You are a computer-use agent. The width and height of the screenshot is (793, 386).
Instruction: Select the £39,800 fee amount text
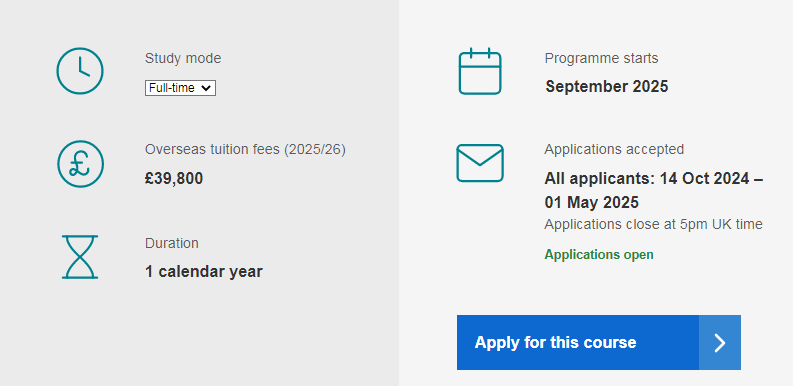click(174, 179)
